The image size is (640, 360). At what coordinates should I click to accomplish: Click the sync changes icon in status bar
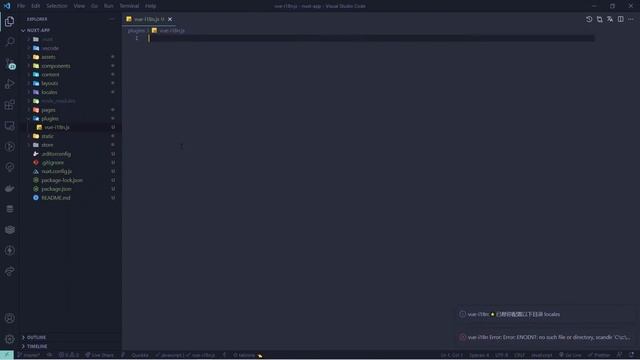click(x=49, y=355)
